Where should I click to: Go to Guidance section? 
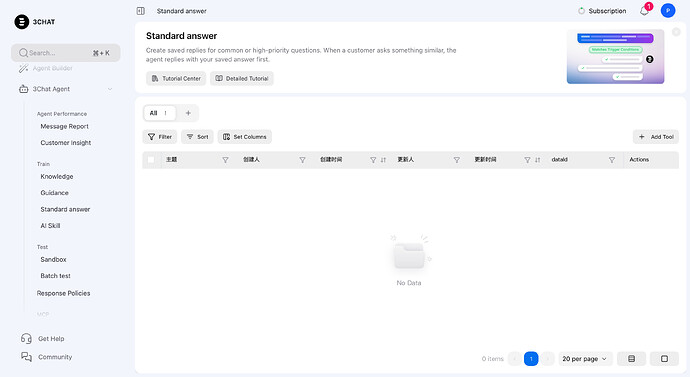(55, 193)
